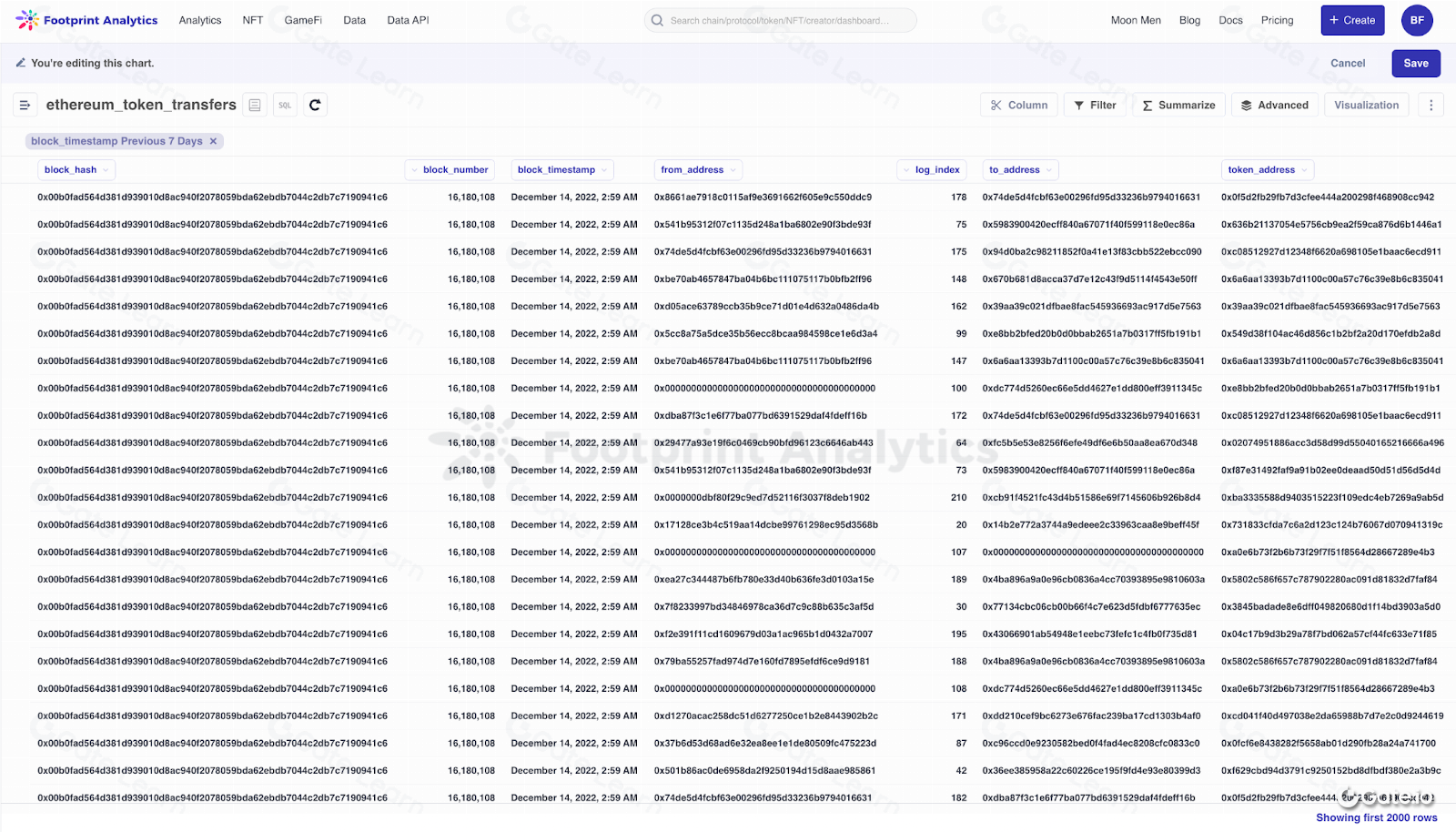1456x832 pixels.
Task: Open the table description book icon
Action: tap(255, 106)
